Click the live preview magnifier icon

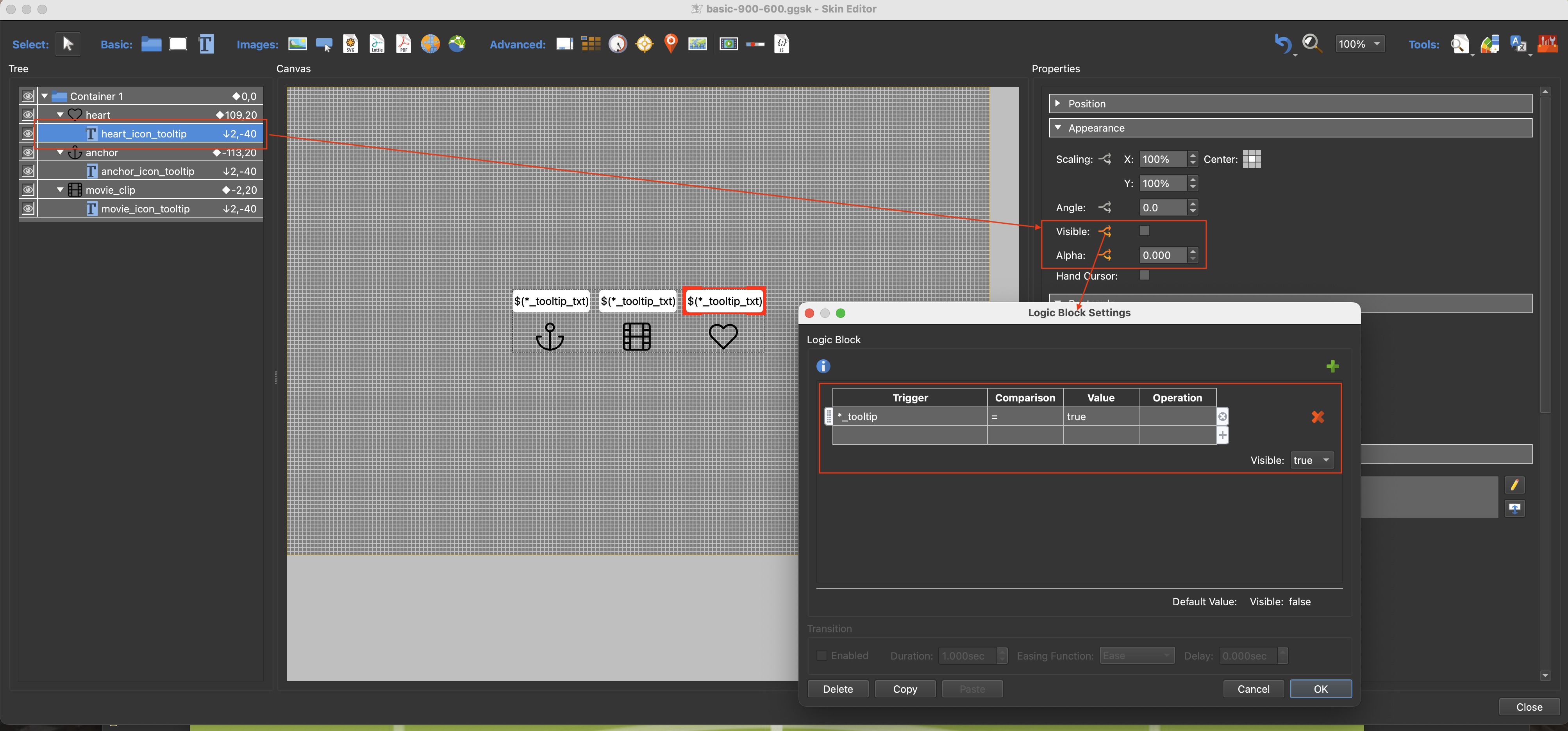click(1312, 44)
